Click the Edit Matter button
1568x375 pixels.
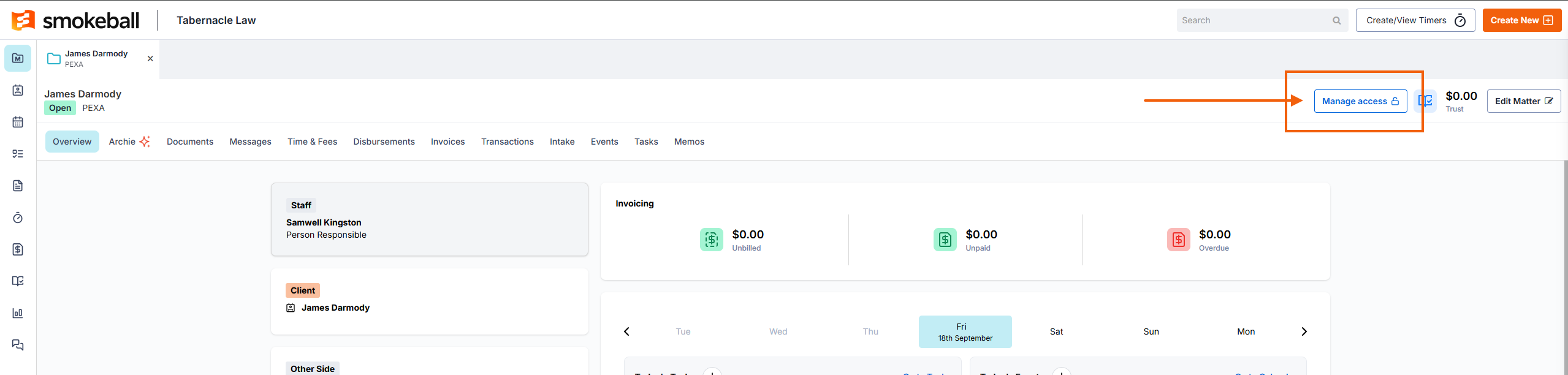(x=1524, y=101)
